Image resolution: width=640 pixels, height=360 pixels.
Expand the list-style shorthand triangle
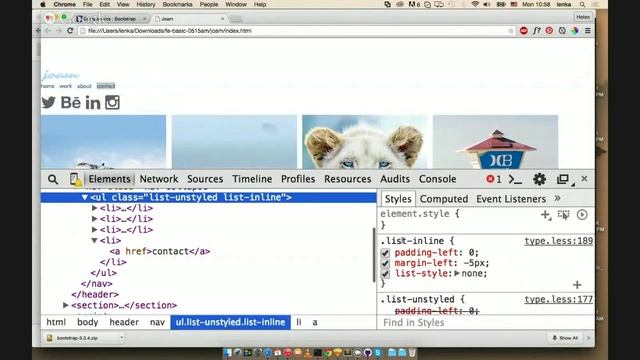[457, 273]
